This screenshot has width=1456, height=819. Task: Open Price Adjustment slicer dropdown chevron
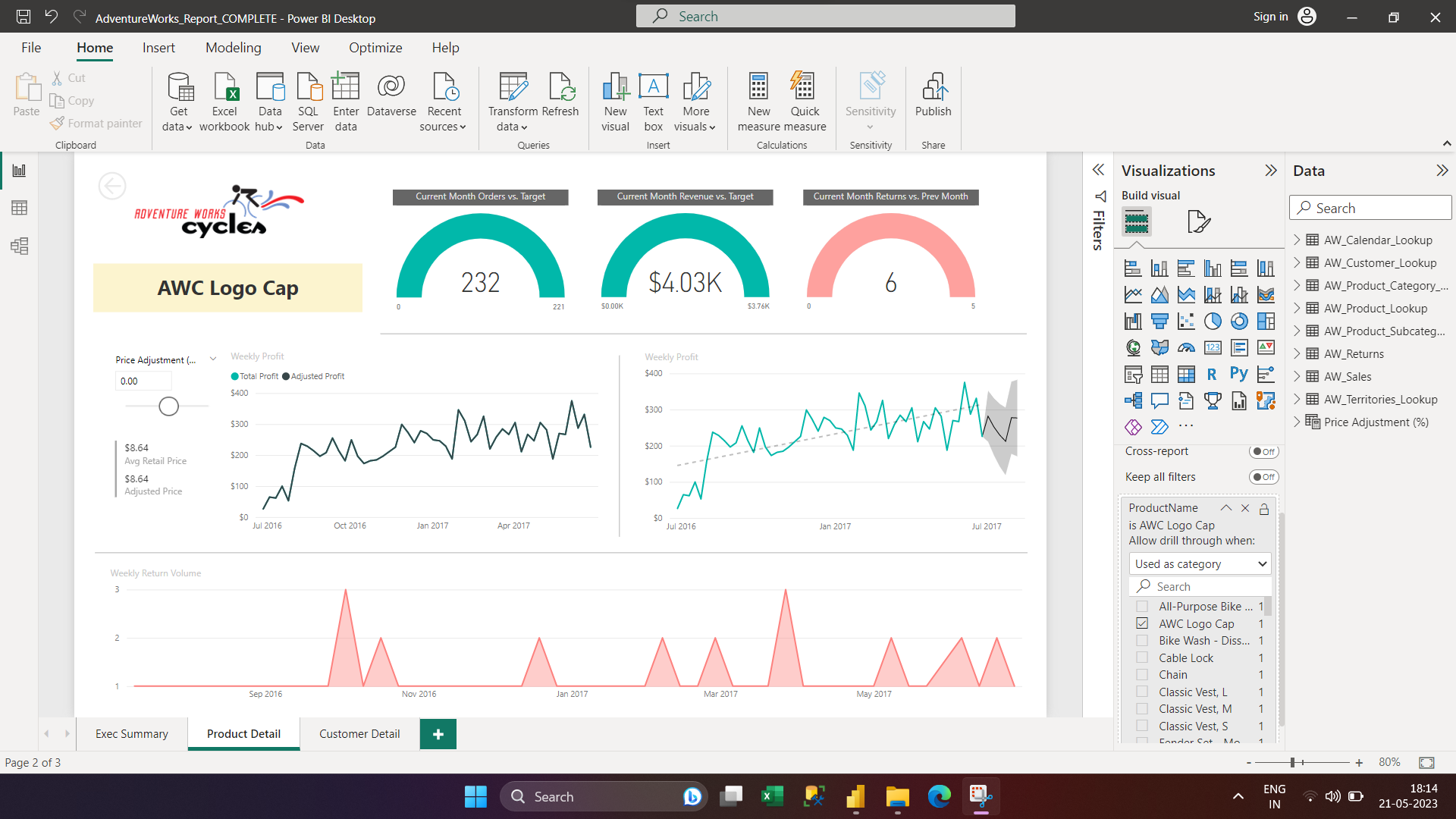tap(213, 359)
